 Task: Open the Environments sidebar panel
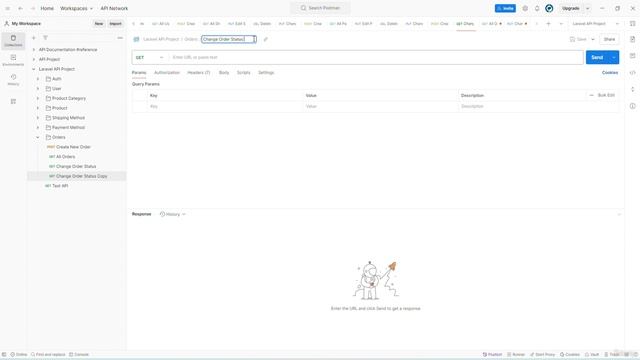click(13, 60)
